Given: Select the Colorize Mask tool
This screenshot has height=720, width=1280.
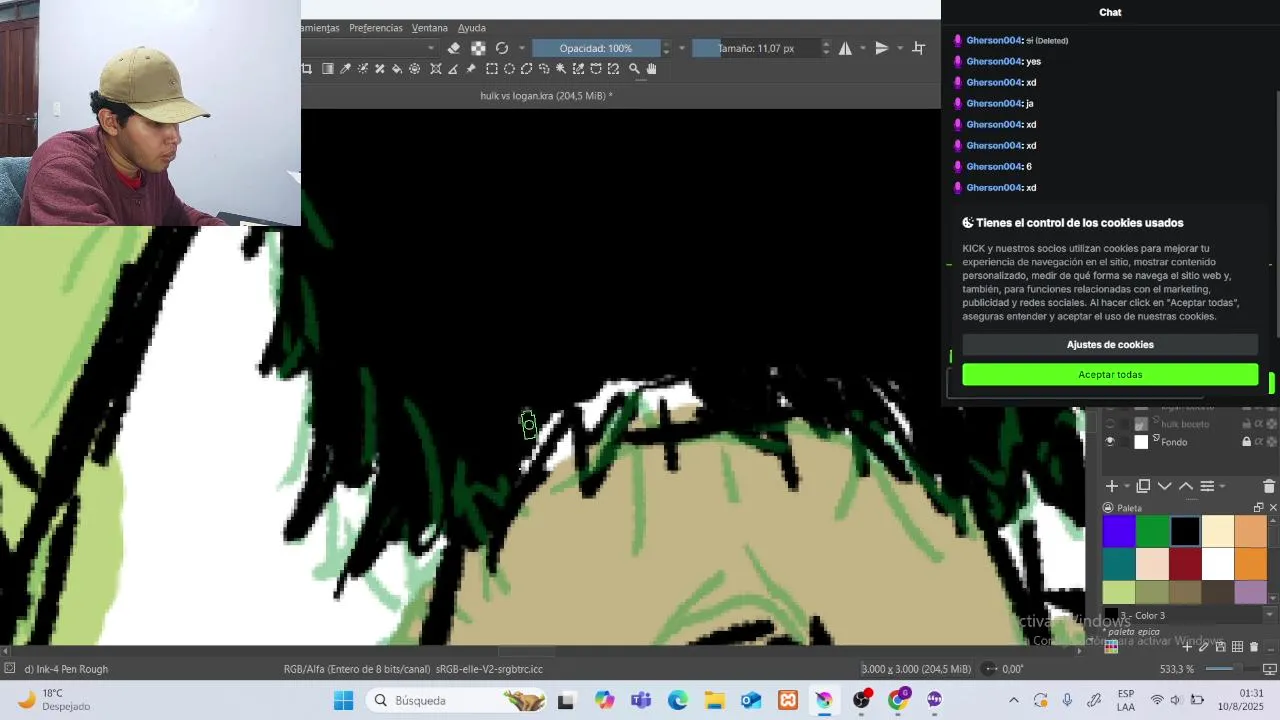Looking at the screenshot, I should (363, 69).
